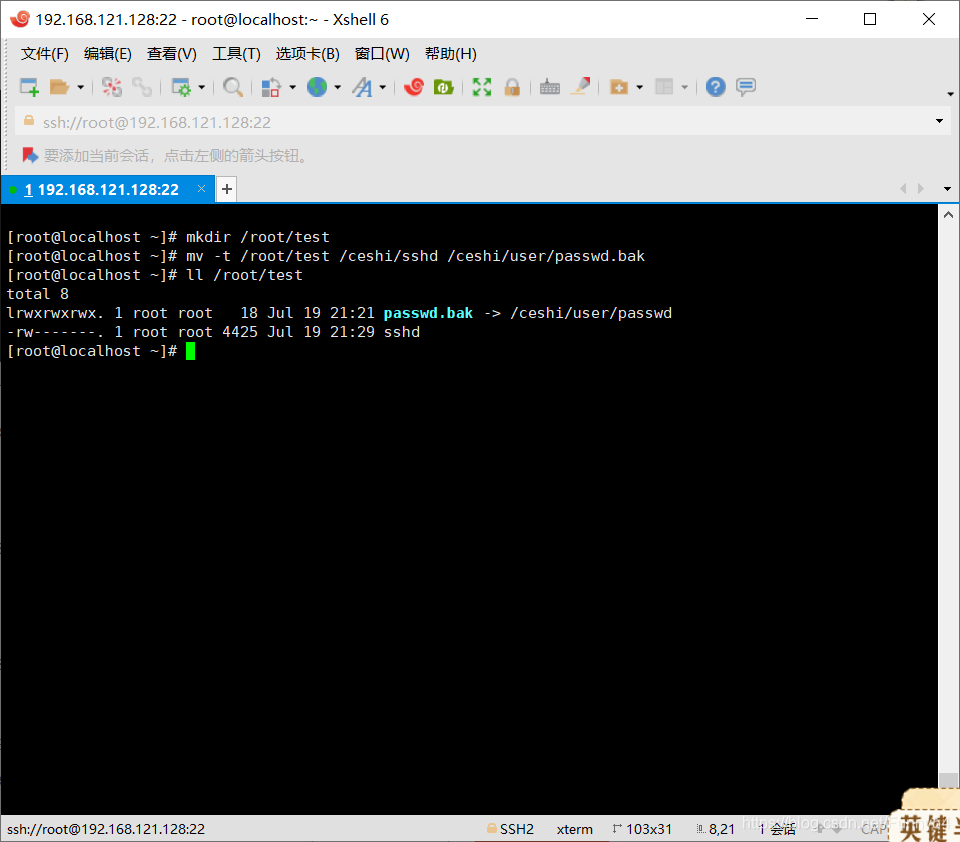The width and height of the screenshot is (960, 842).
Task: Click the Find magnifier icon
Action: tap(233, 87)
